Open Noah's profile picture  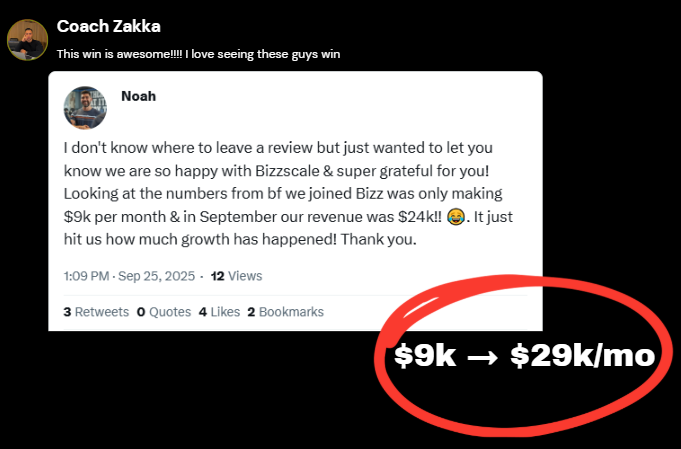coord(85,108)
